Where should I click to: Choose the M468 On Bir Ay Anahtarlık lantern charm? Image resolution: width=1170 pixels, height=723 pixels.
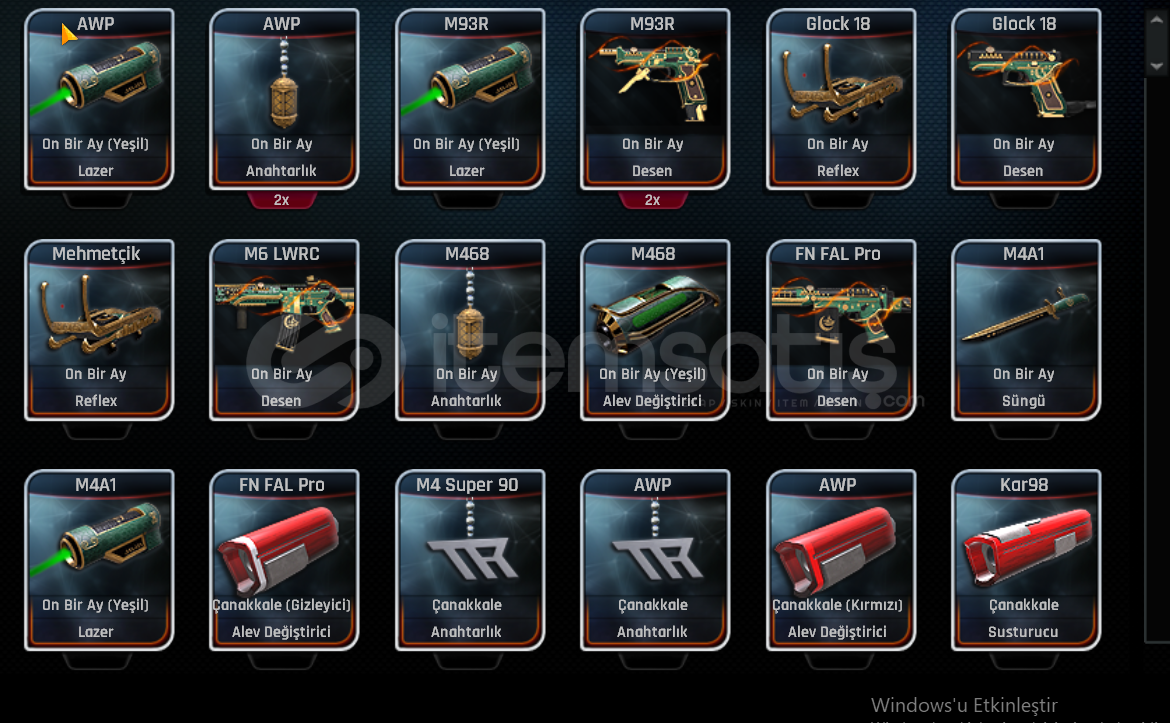pyautogui.click(x=470, y=329)
